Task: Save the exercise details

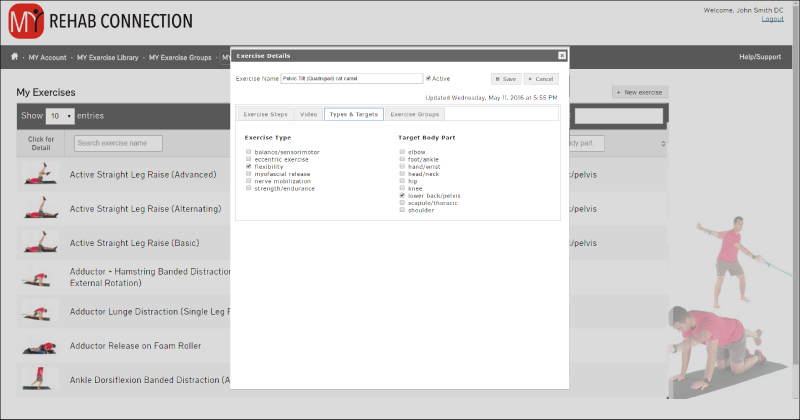Action: pyautogui.click(x=505, y=78)
